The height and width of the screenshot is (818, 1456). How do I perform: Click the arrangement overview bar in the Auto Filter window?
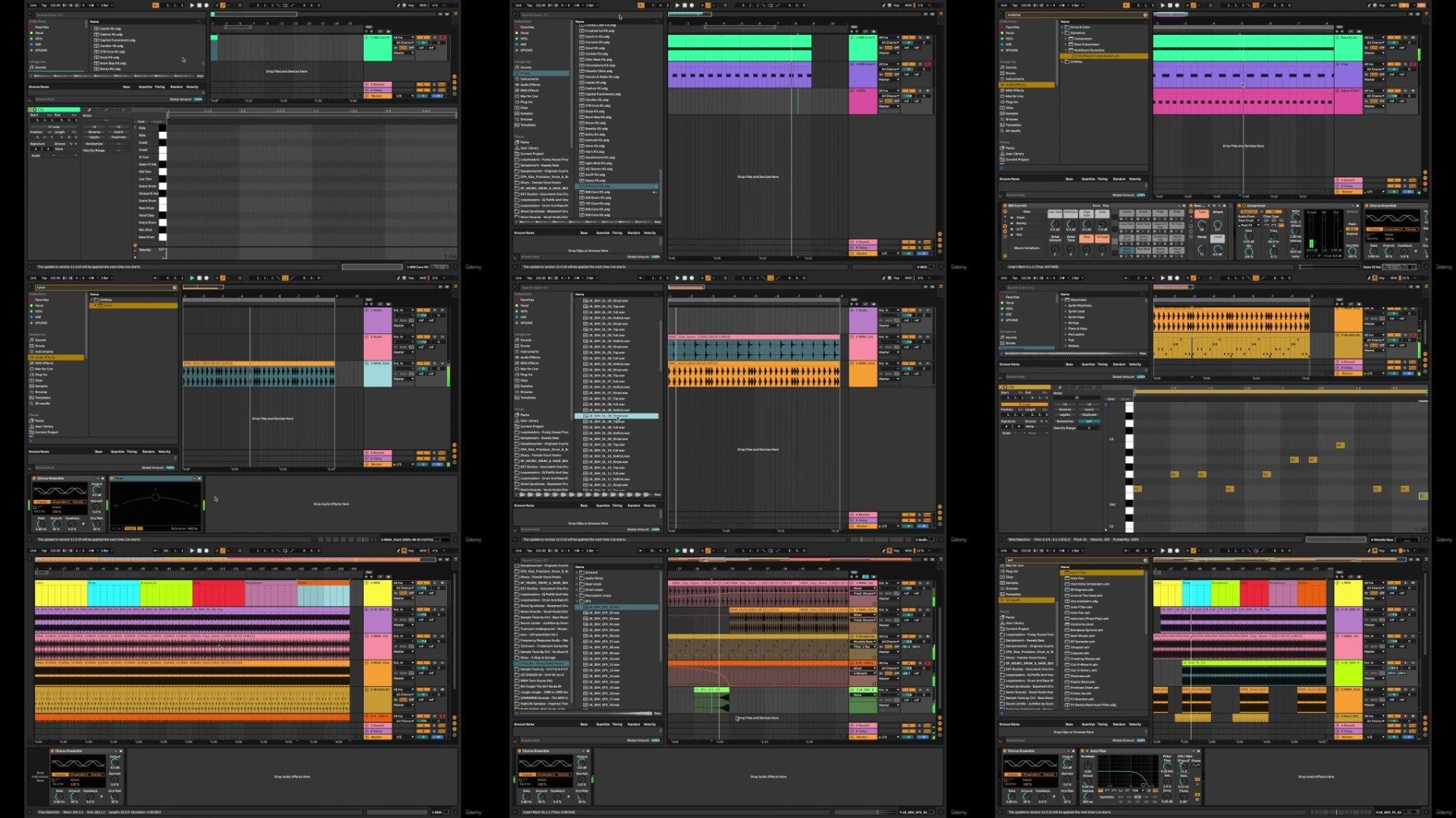click(x=1280, y=560)
